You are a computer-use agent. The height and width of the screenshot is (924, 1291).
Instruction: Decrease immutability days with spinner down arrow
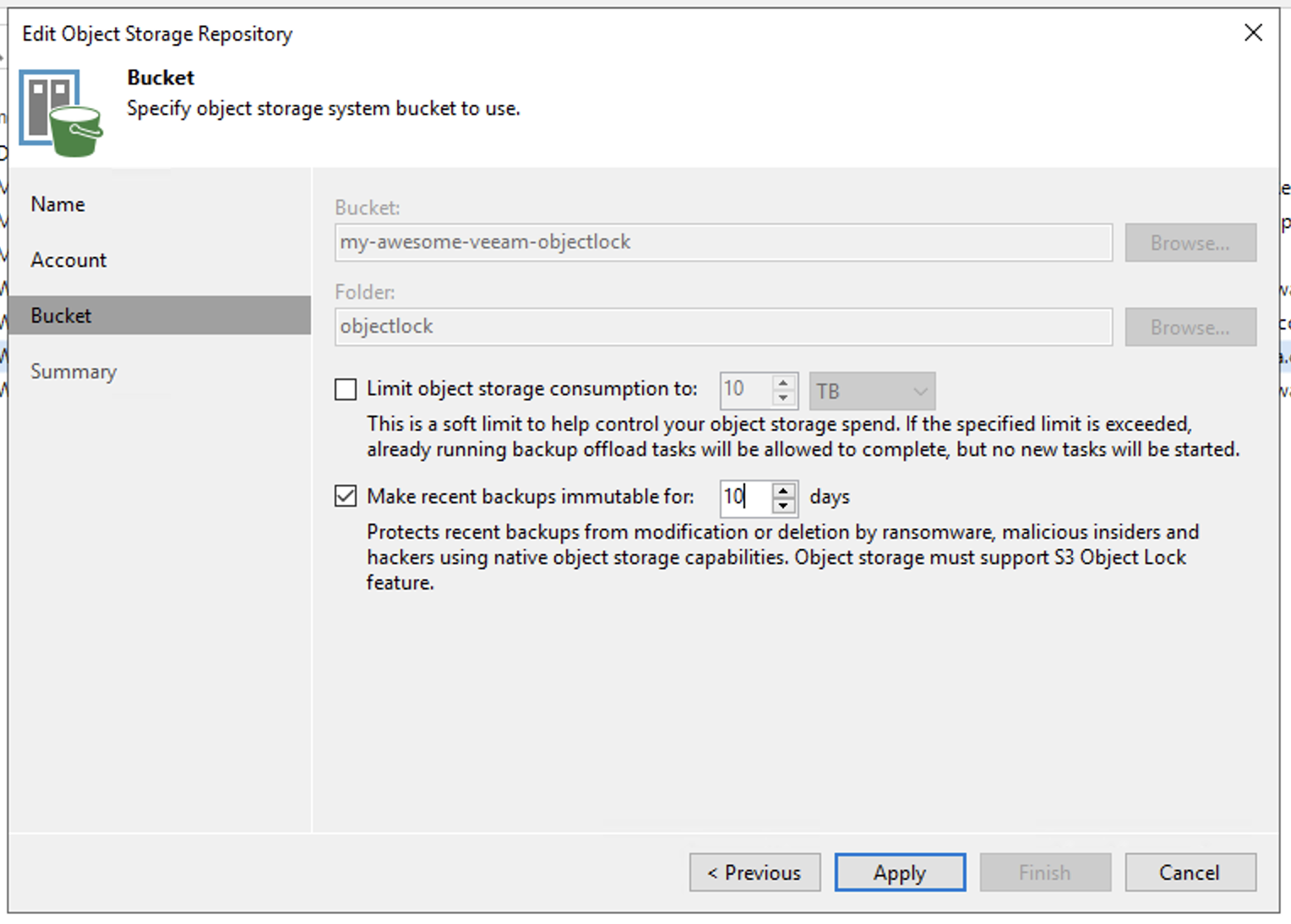(x=784, y=505)
